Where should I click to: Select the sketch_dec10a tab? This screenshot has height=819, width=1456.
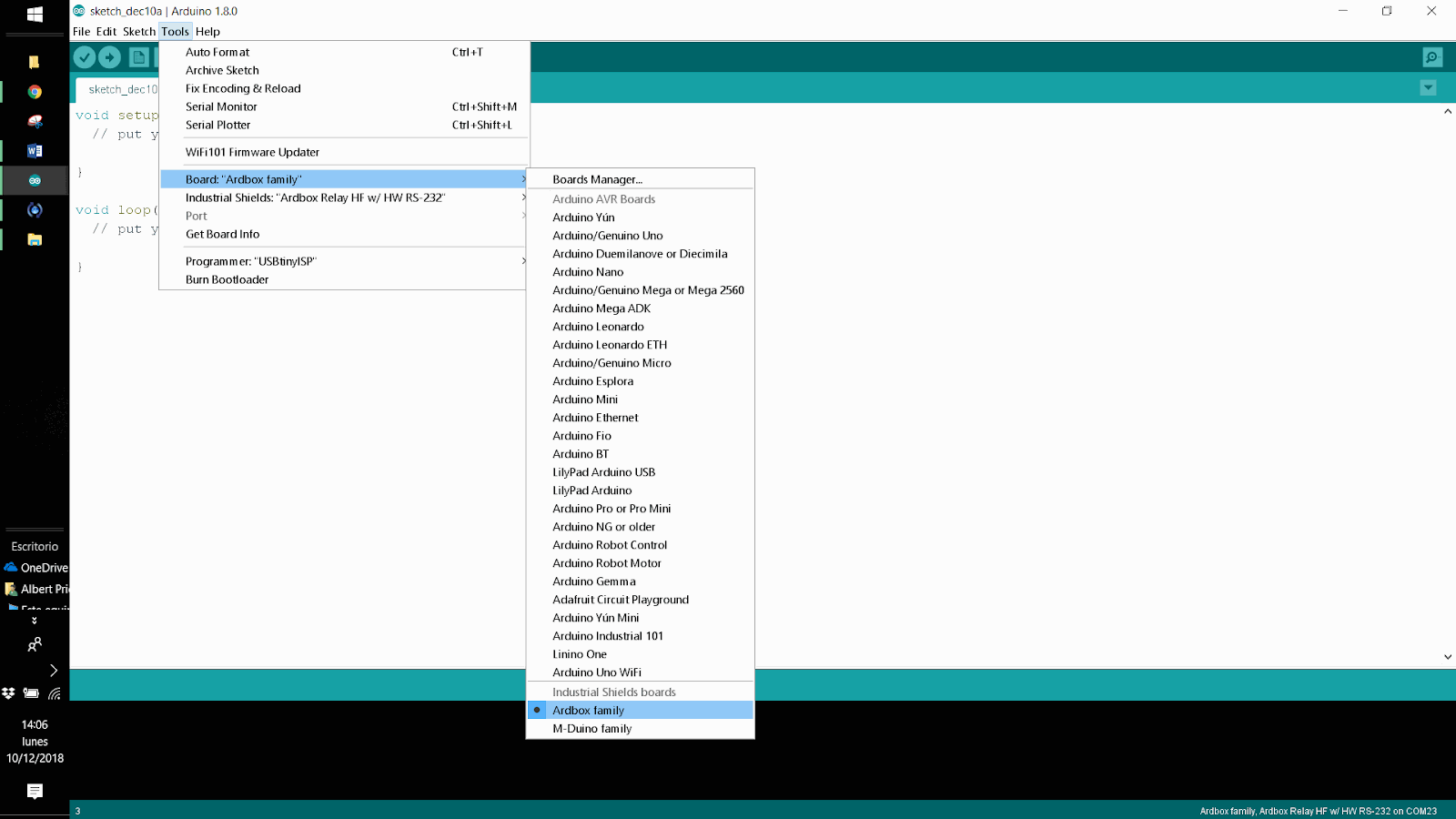(122, 89)
